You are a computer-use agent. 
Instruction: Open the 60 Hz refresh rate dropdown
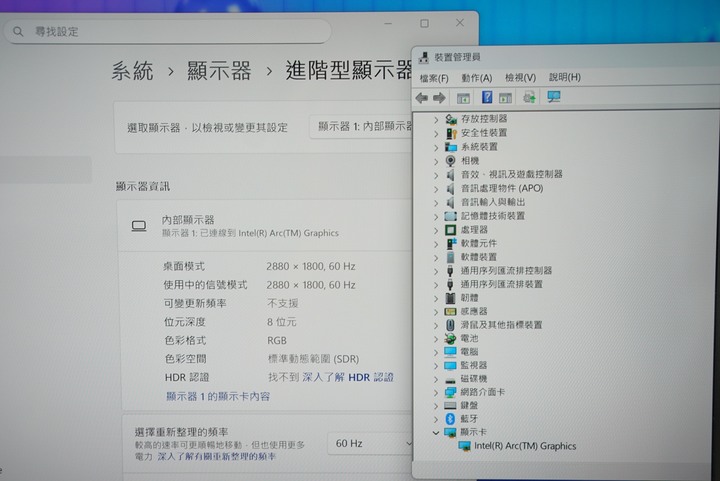pyautogui.click(x=369, y=443)
